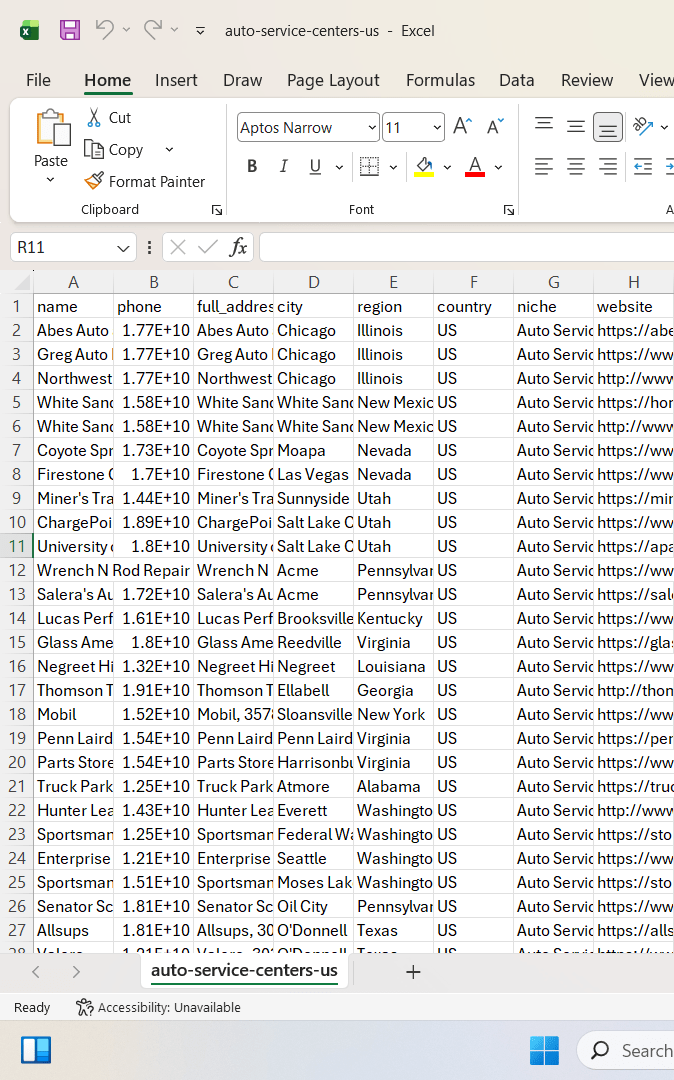Toggle Bold formatting
The image size is (674, 1080).
[x=252, y=166]
